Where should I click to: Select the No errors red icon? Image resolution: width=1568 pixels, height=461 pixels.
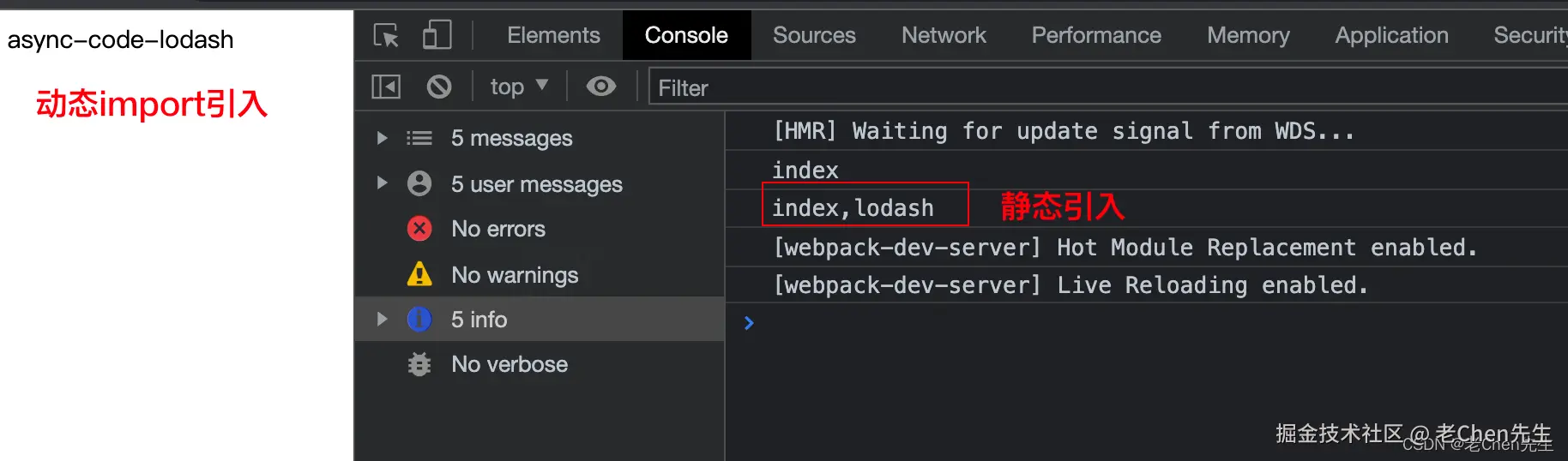pyautogui.click(x=419, y=229)
